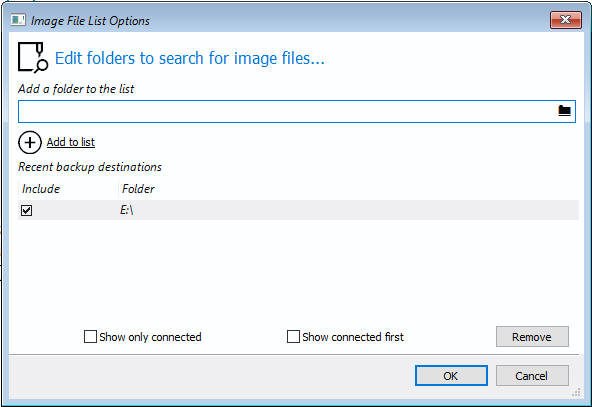Uncheck the Include box for E:\
This screenshot has width=592, height=407.
pos(26,210)
